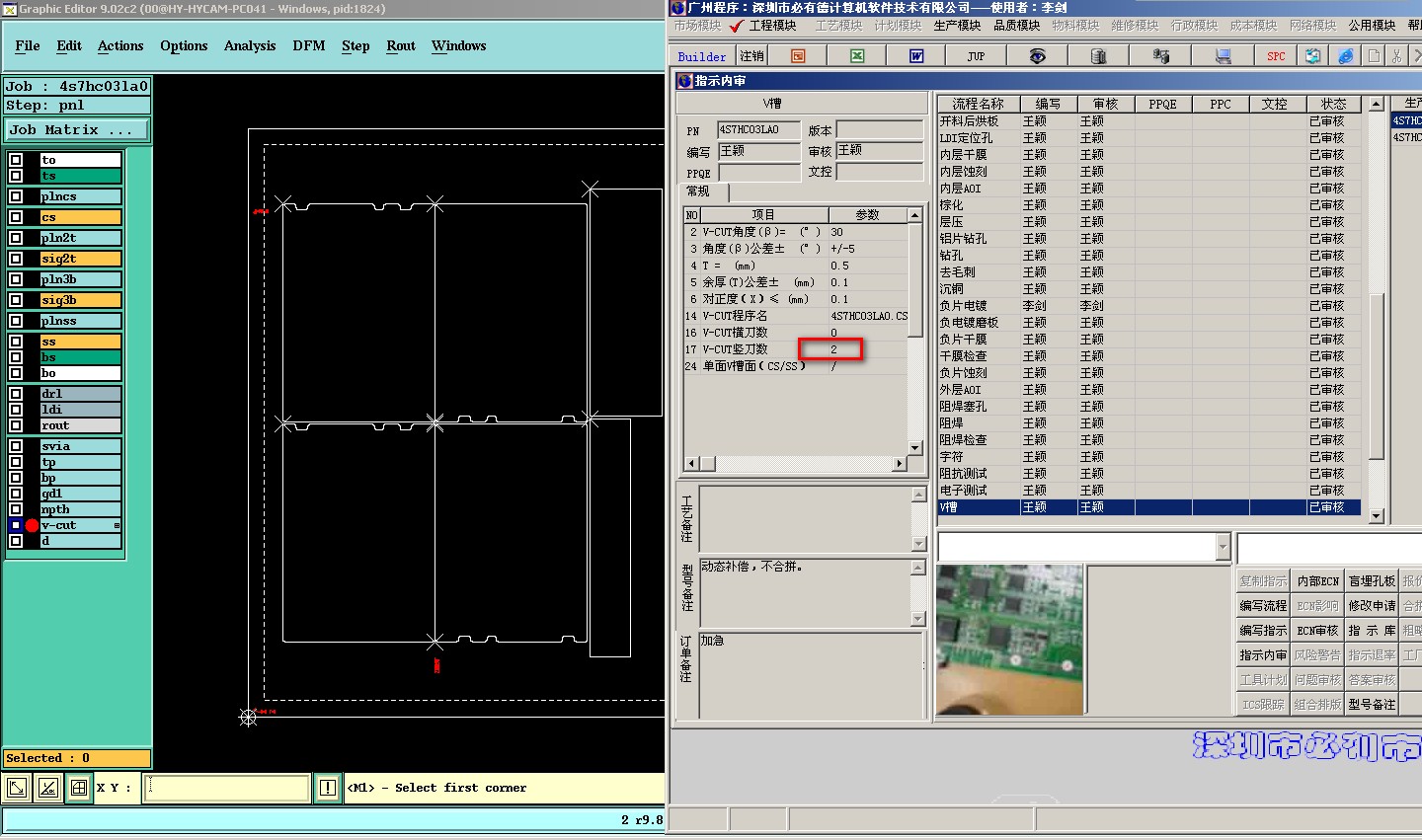Viewport: 1422px width, 840px height.
Task: Click the 型号备注 button
Action: 1372,704
